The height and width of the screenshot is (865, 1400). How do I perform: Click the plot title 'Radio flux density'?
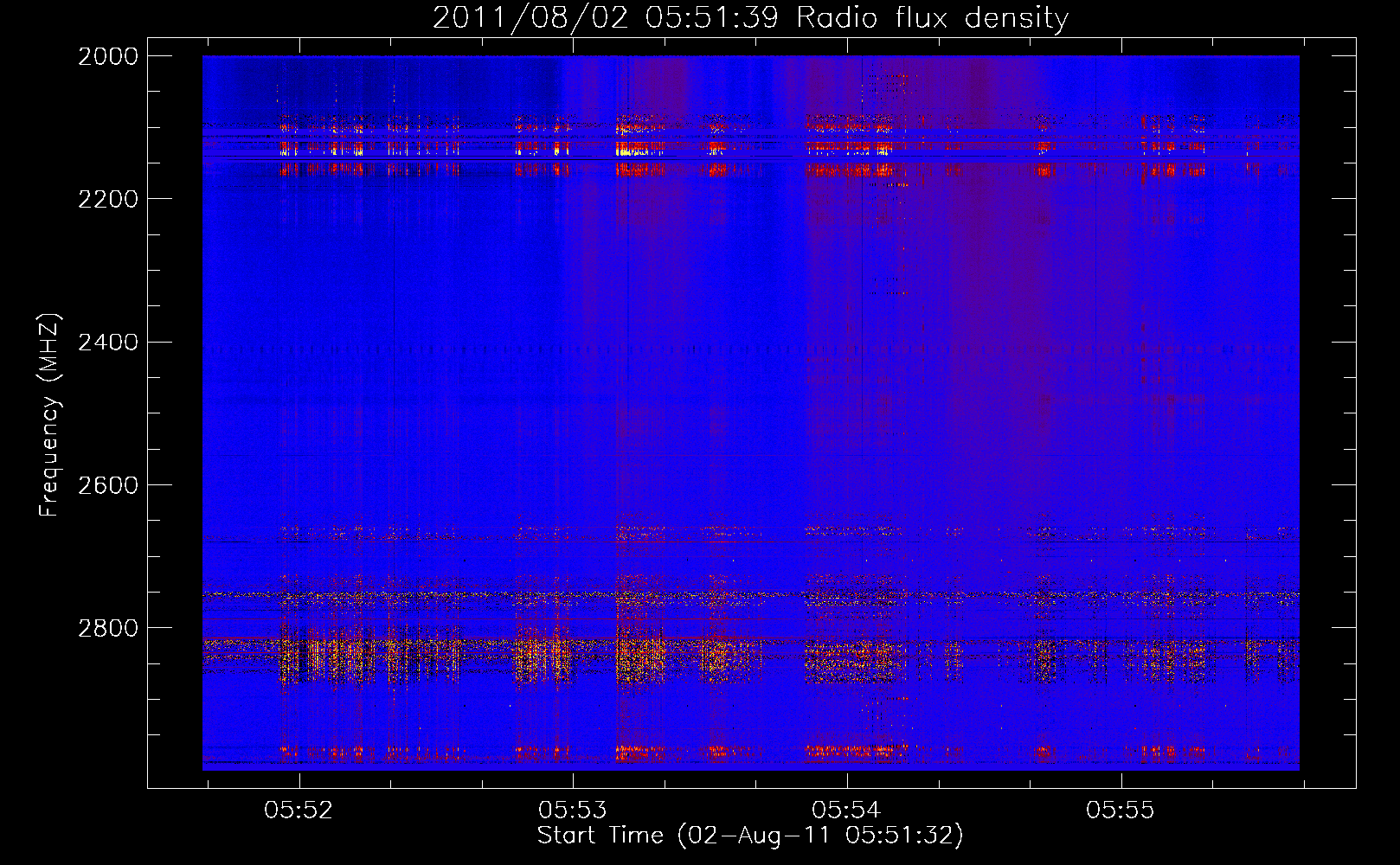point(933,18)
